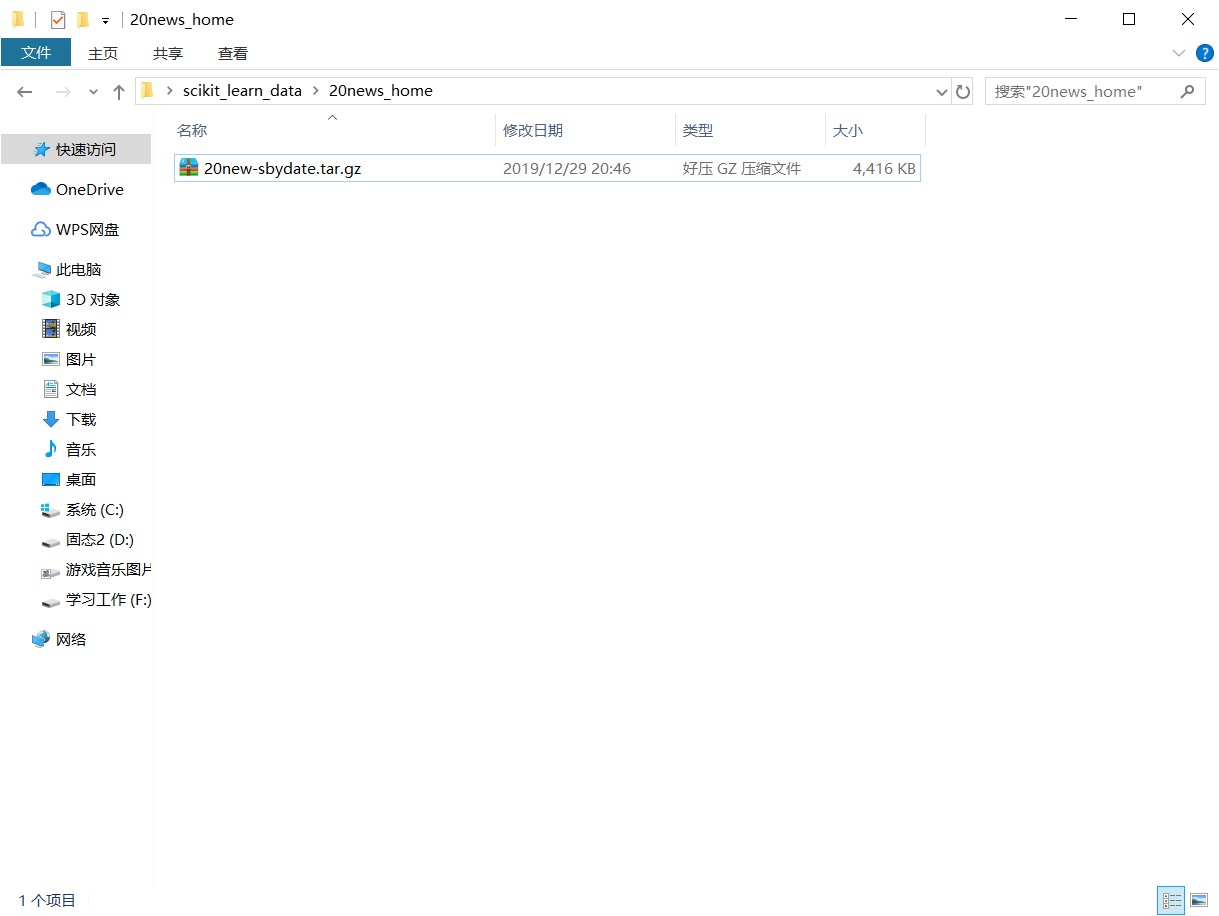
Task: Open the 文件 menu
Action: click(36, 53)
